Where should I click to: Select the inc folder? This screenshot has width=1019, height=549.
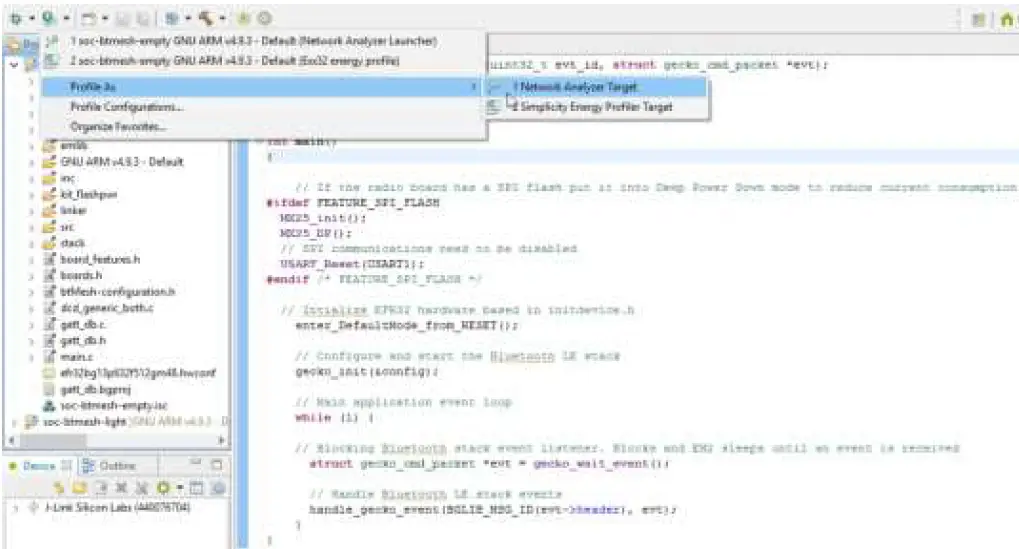(67, 178)
